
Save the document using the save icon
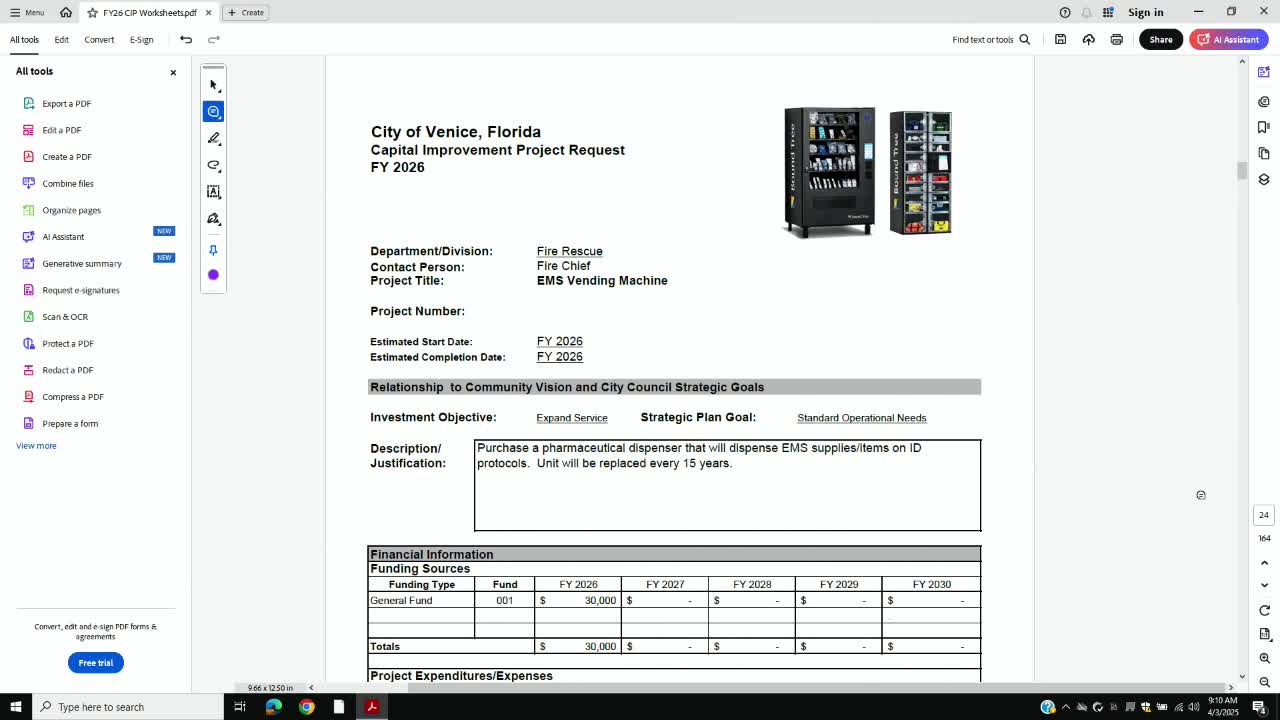tap(1060, 39)
